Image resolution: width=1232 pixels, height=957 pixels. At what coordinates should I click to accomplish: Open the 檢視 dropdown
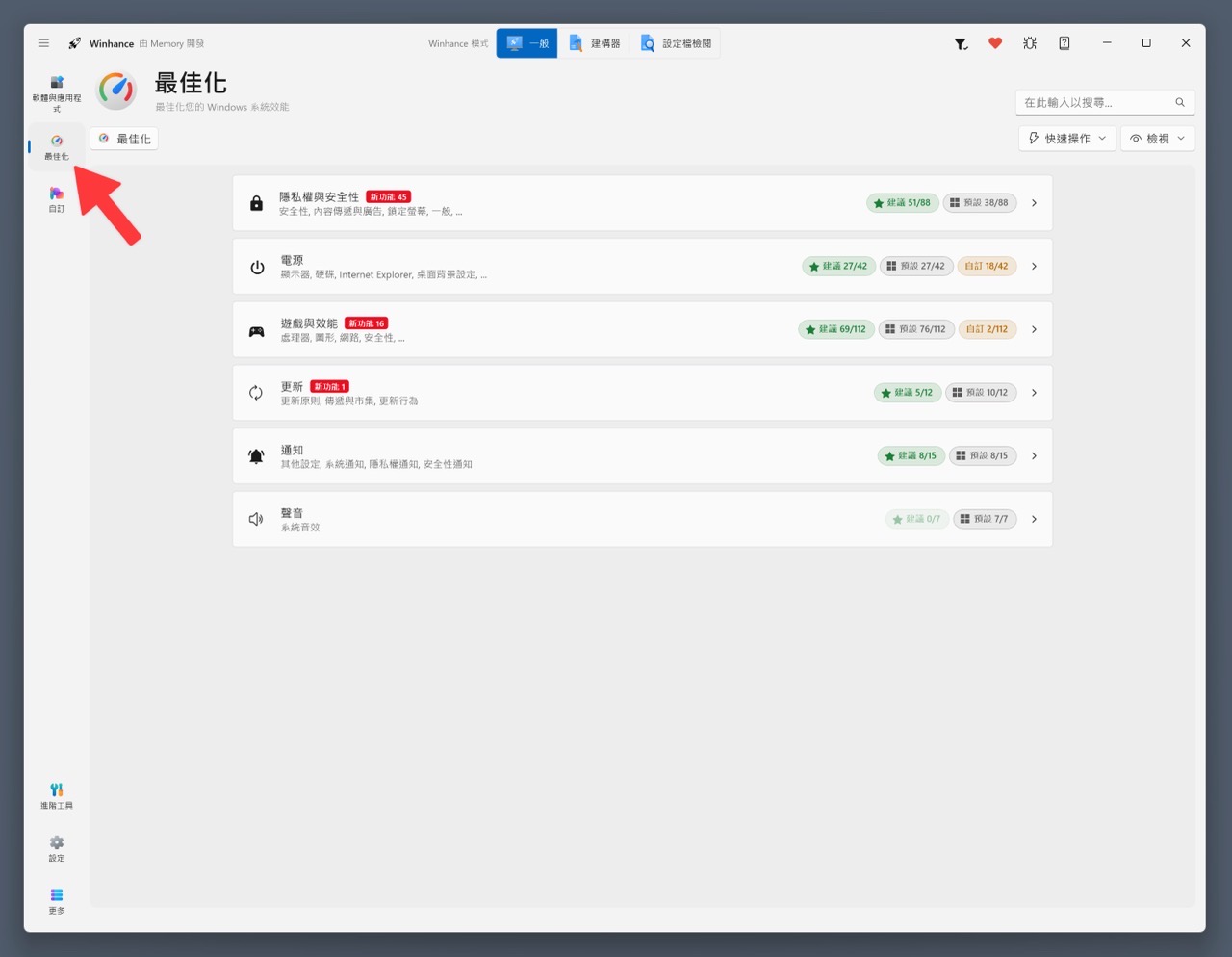tap(1158, 139)
